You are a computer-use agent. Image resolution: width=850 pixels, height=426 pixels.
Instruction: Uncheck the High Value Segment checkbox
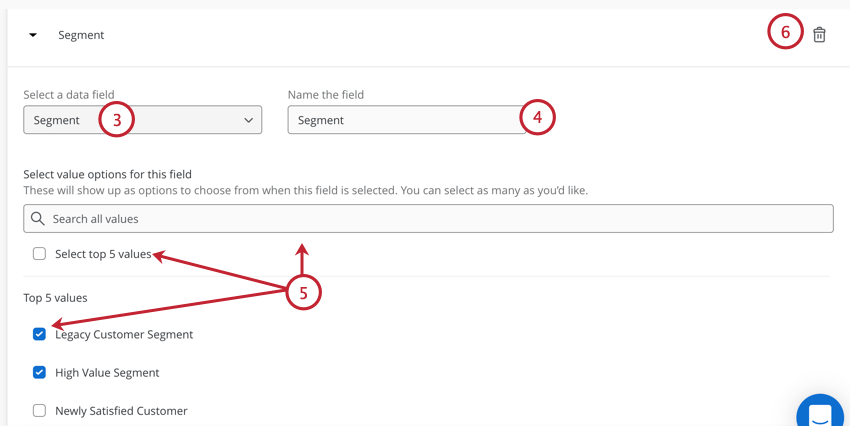[x=39, y=372]
